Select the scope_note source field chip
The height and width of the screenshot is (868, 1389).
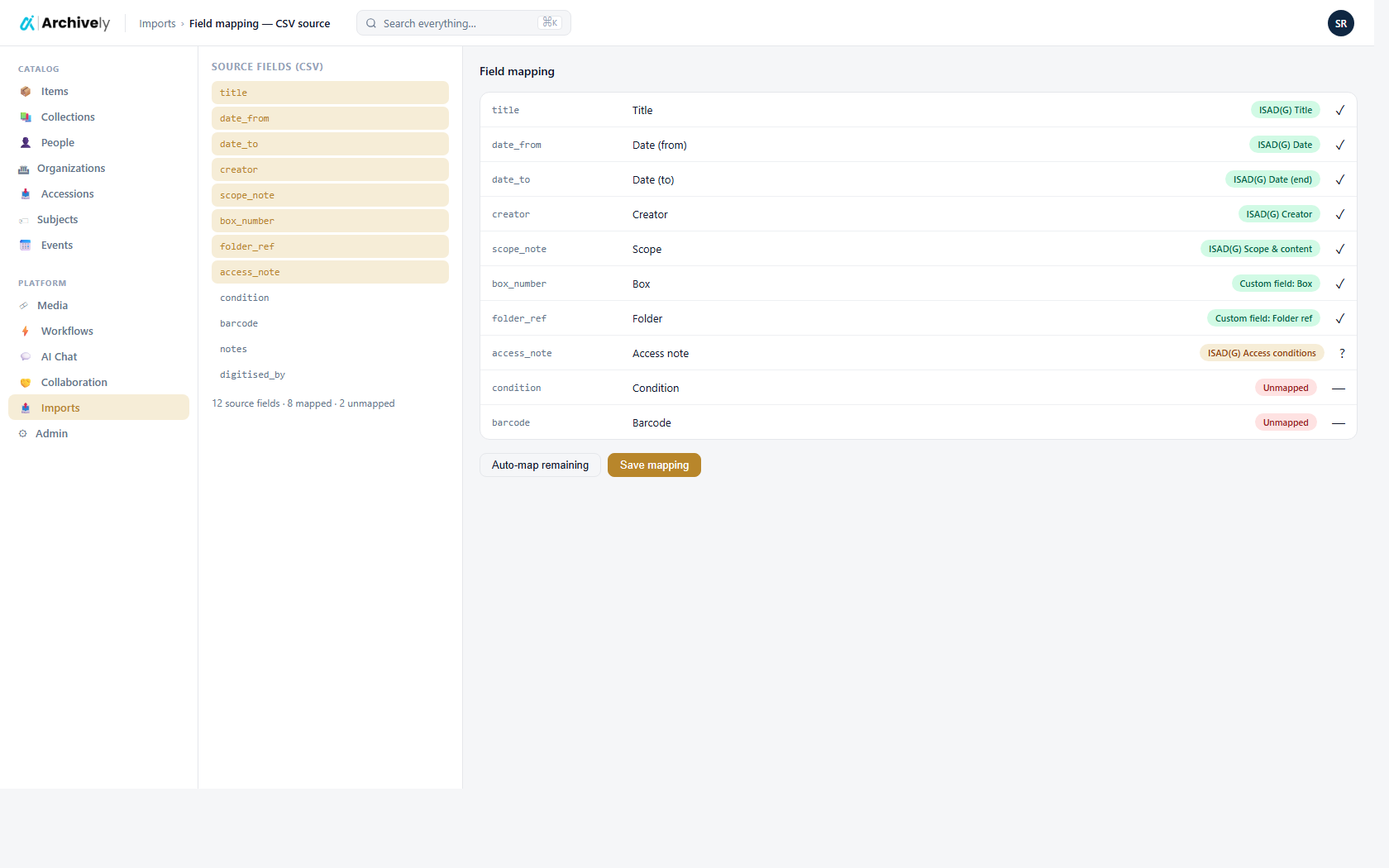(x=330, y=195)
